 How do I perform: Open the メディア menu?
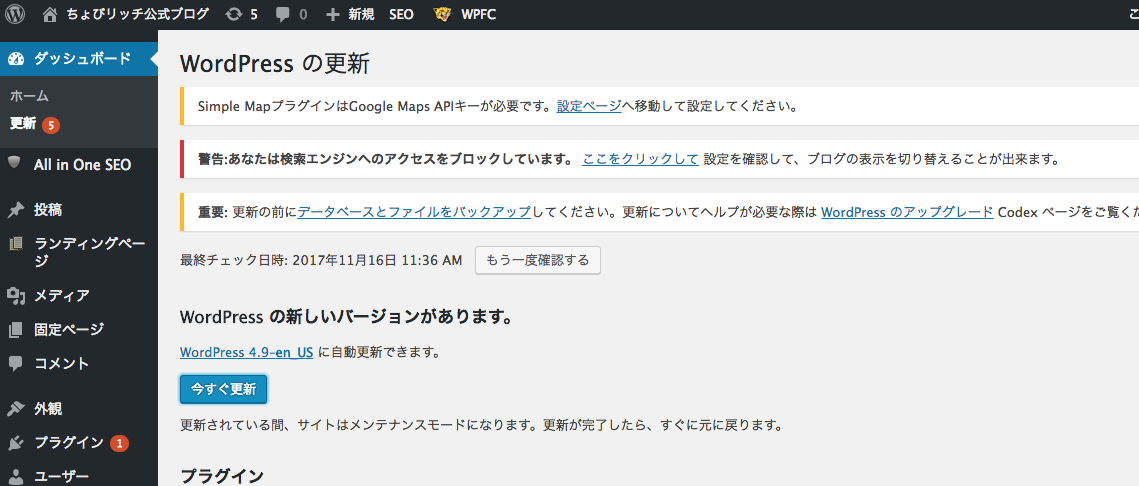pyautogui.click(x=62, y=295)
